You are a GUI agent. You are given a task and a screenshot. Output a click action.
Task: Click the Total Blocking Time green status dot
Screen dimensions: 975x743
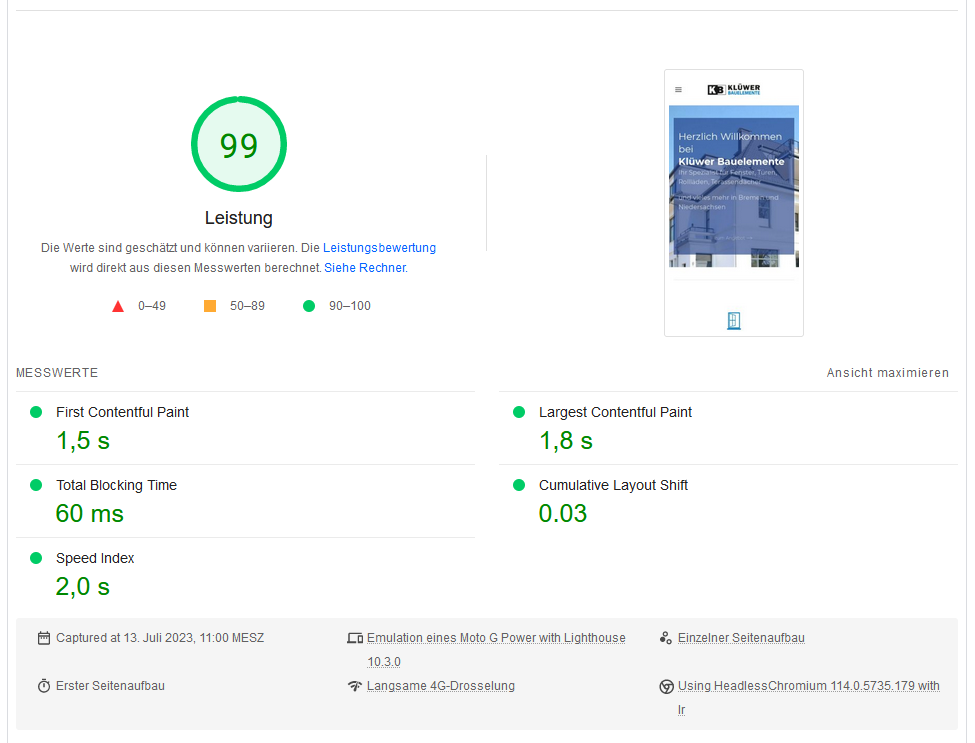click(36, 485)
